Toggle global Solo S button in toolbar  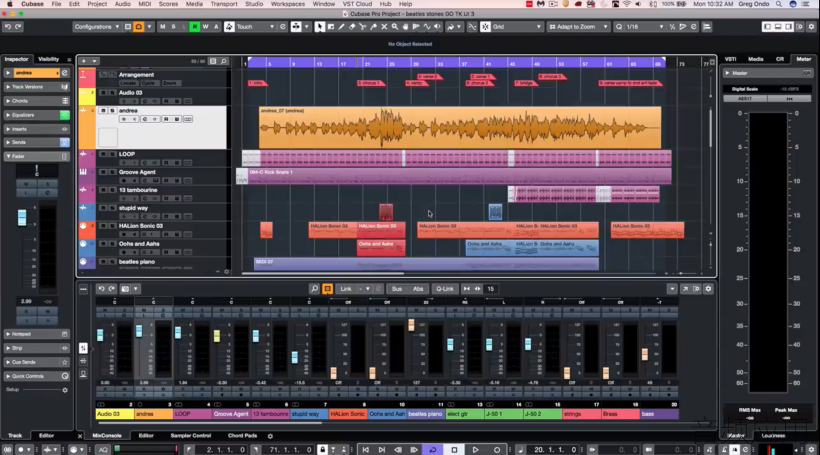coord(173,27)
